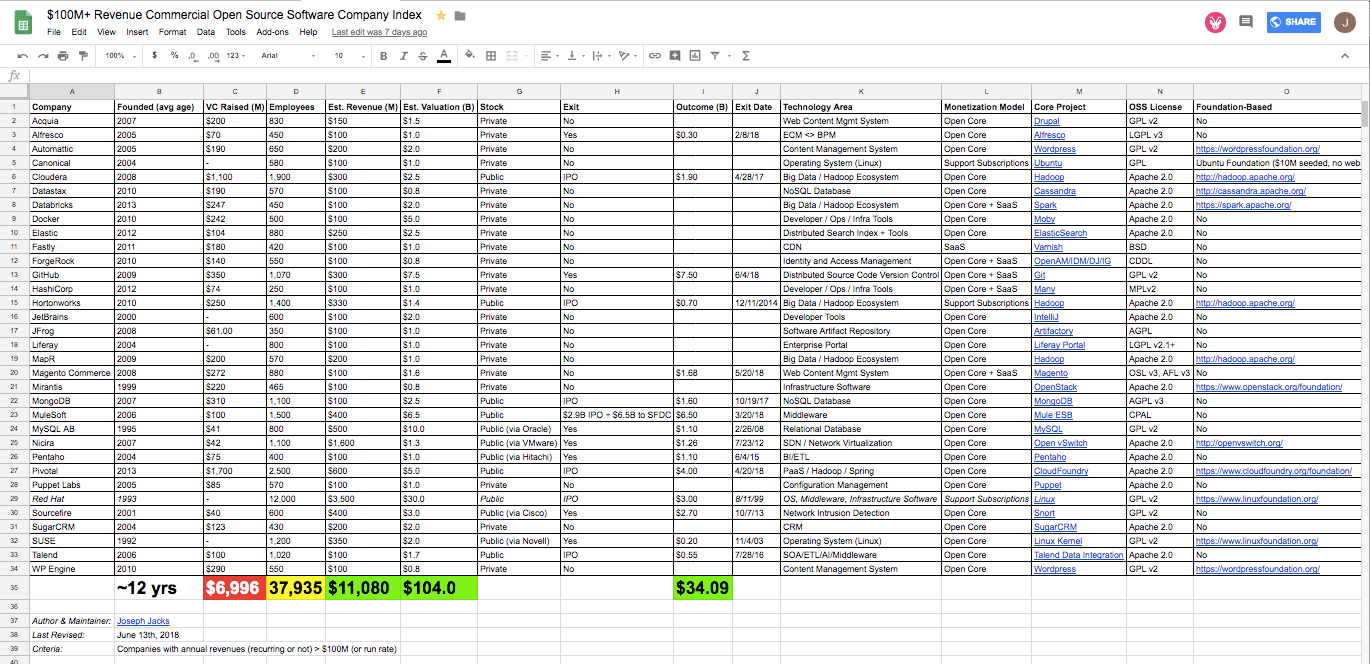This screenshot has width=1370, height=664.
Task: Open the account avatar labeled J
Action: (x=1345, y=22)
